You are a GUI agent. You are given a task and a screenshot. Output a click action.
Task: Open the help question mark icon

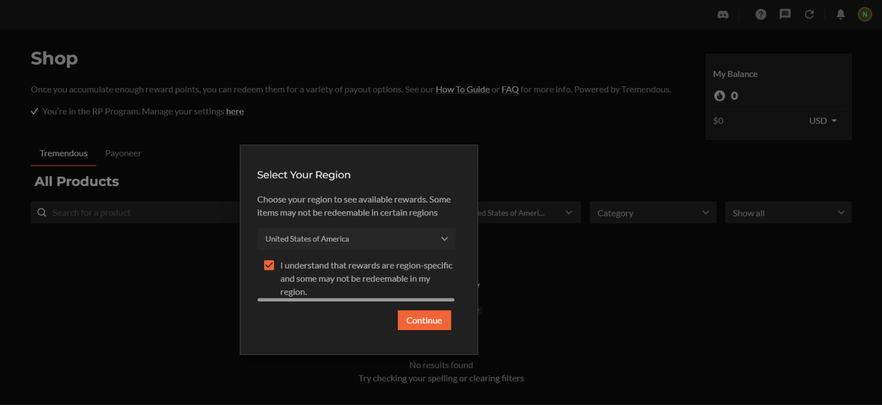click(760, 15)
